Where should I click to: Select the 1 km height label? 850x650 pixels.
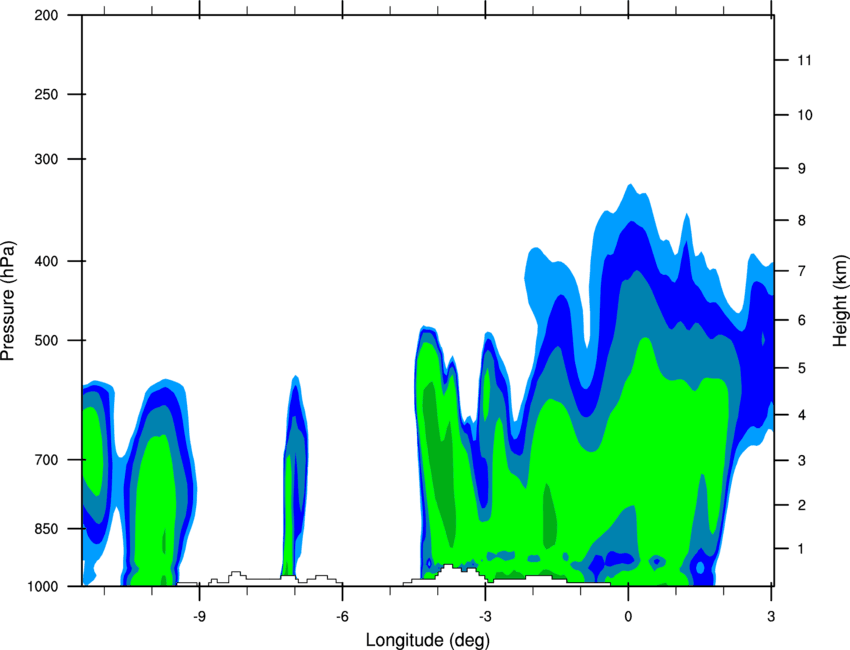801,549
